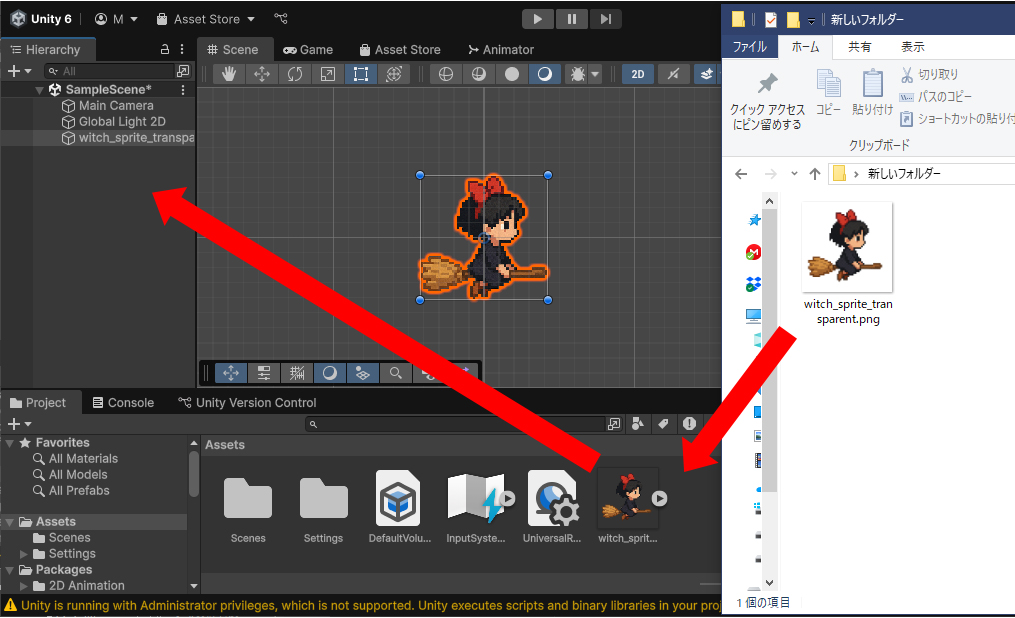Collapse the Packages tree arrow

(x=10, y=570)
